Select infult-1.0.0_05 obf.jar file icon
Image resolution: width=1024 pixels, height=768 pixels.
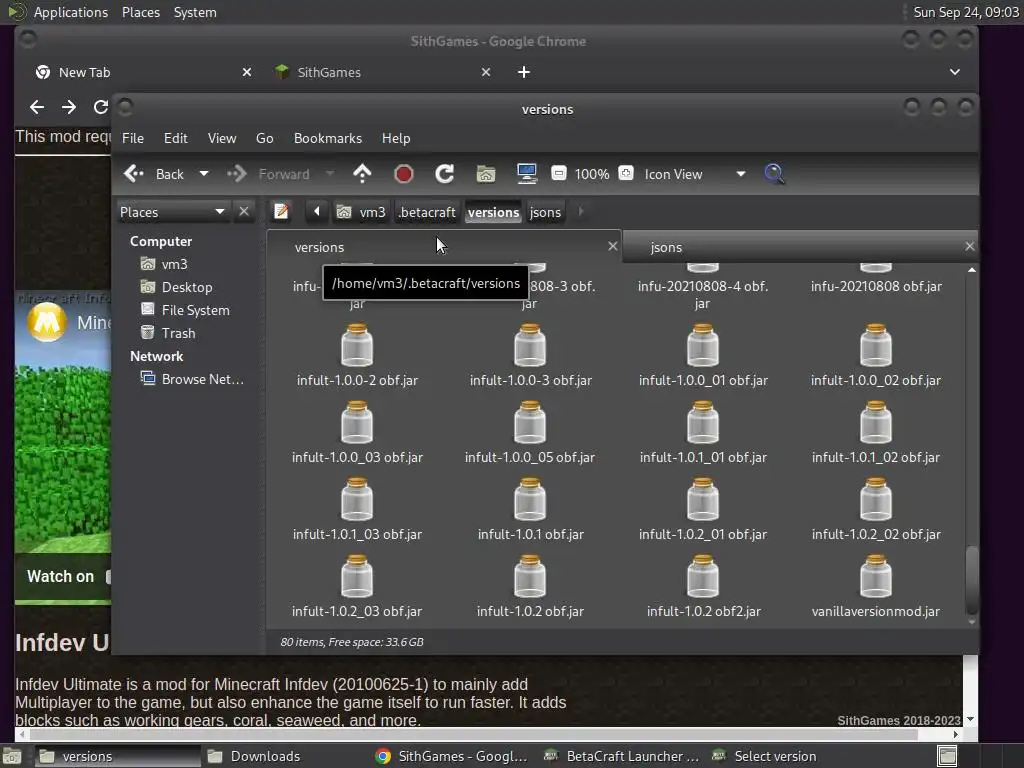click(x=530, y=423)
